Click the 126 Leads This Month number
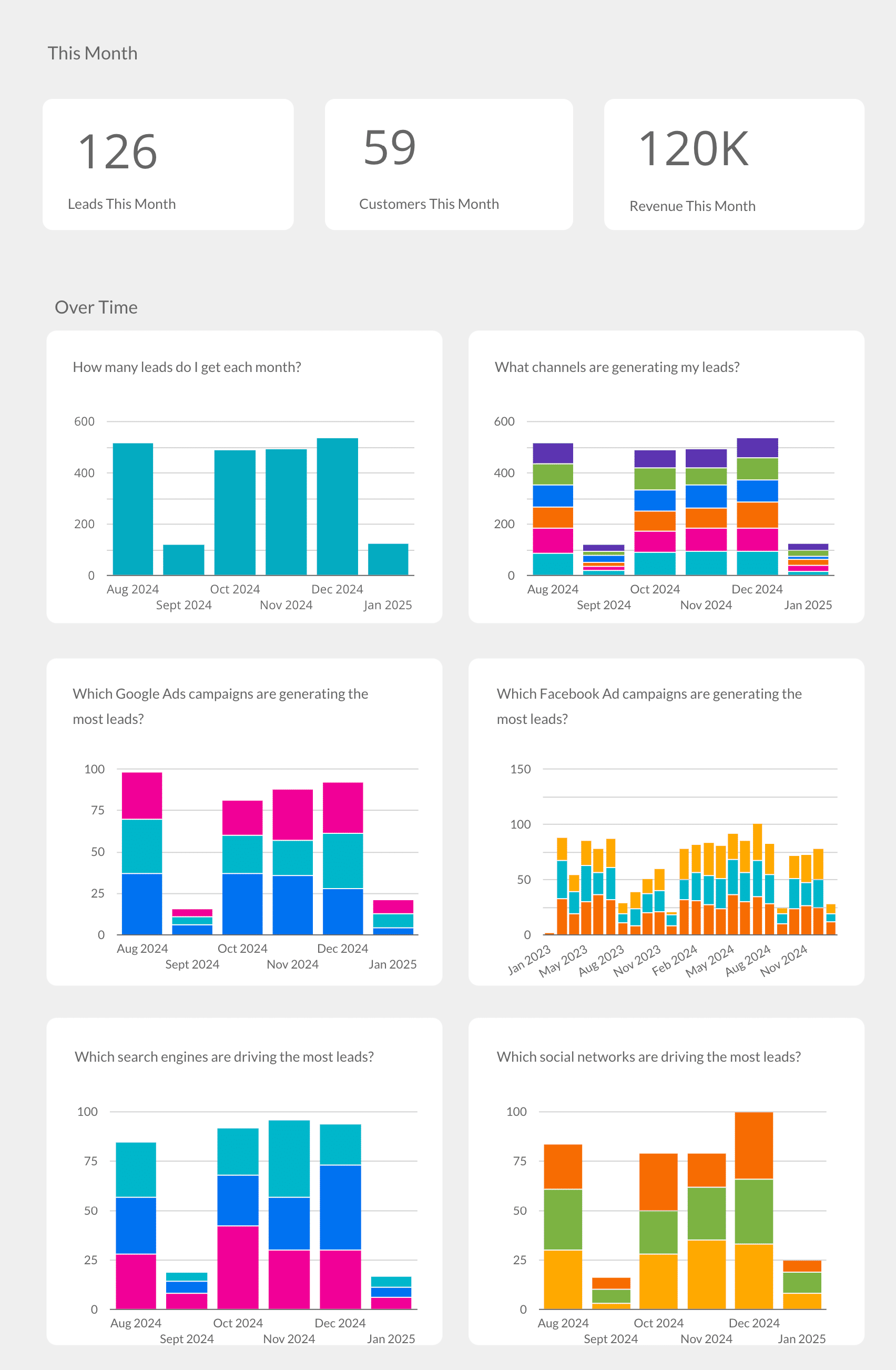Viewport: 896px width, 1370px height. pyautogui.click(x=118, y=152)
